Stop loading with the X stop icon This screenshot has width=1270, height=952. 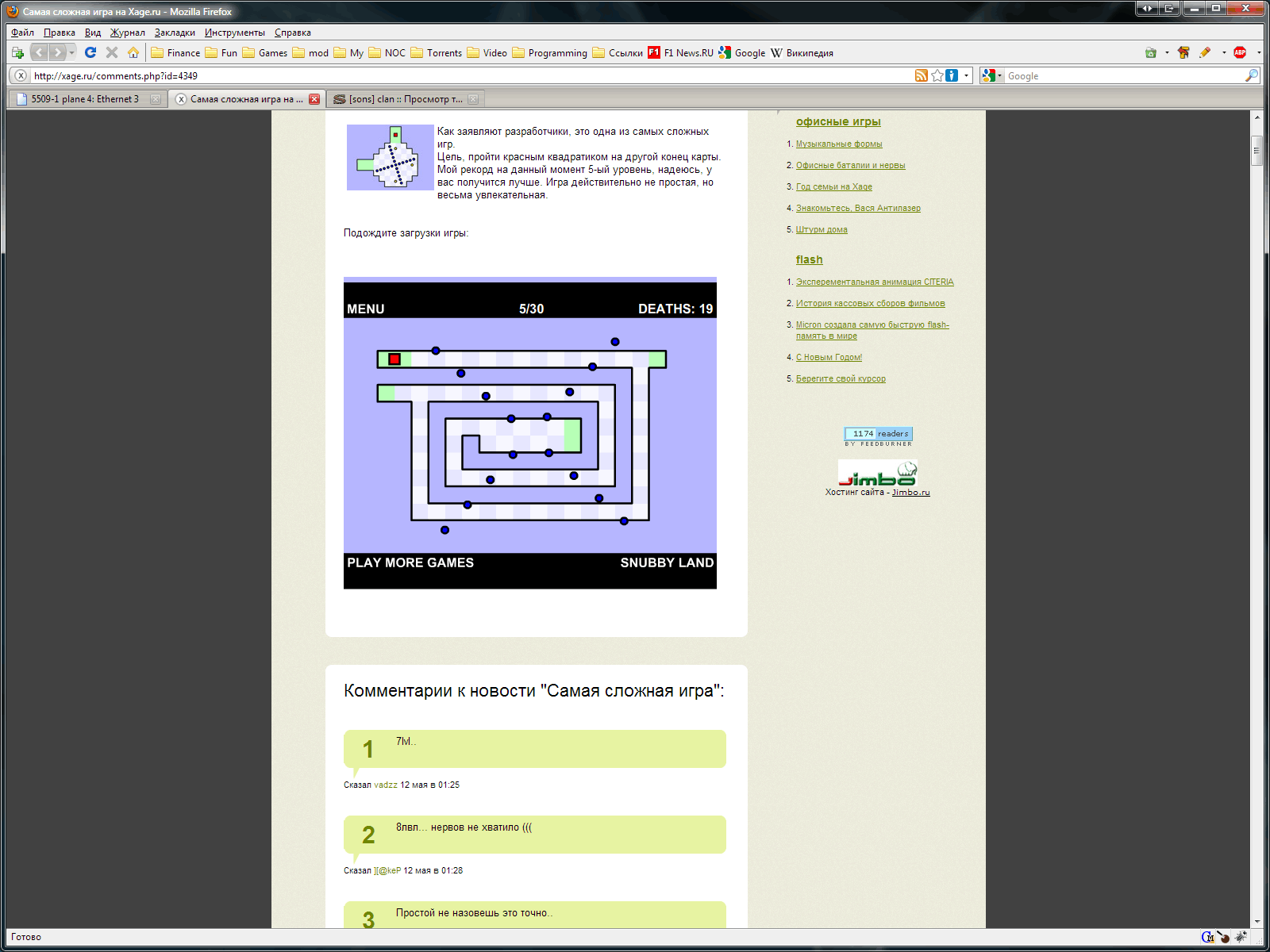(112, 52)
